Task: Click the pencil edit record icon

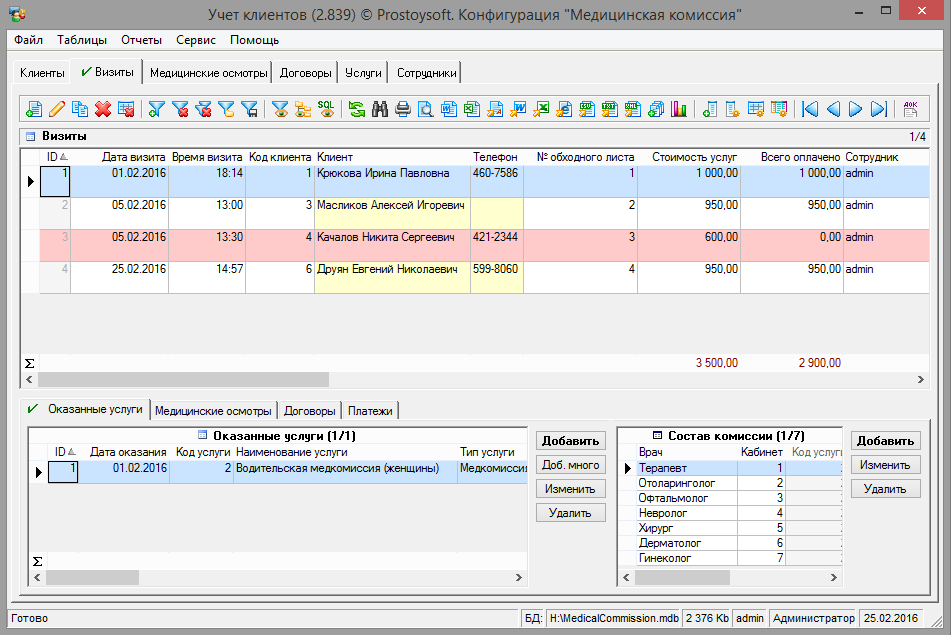Action: click(57, 109)
